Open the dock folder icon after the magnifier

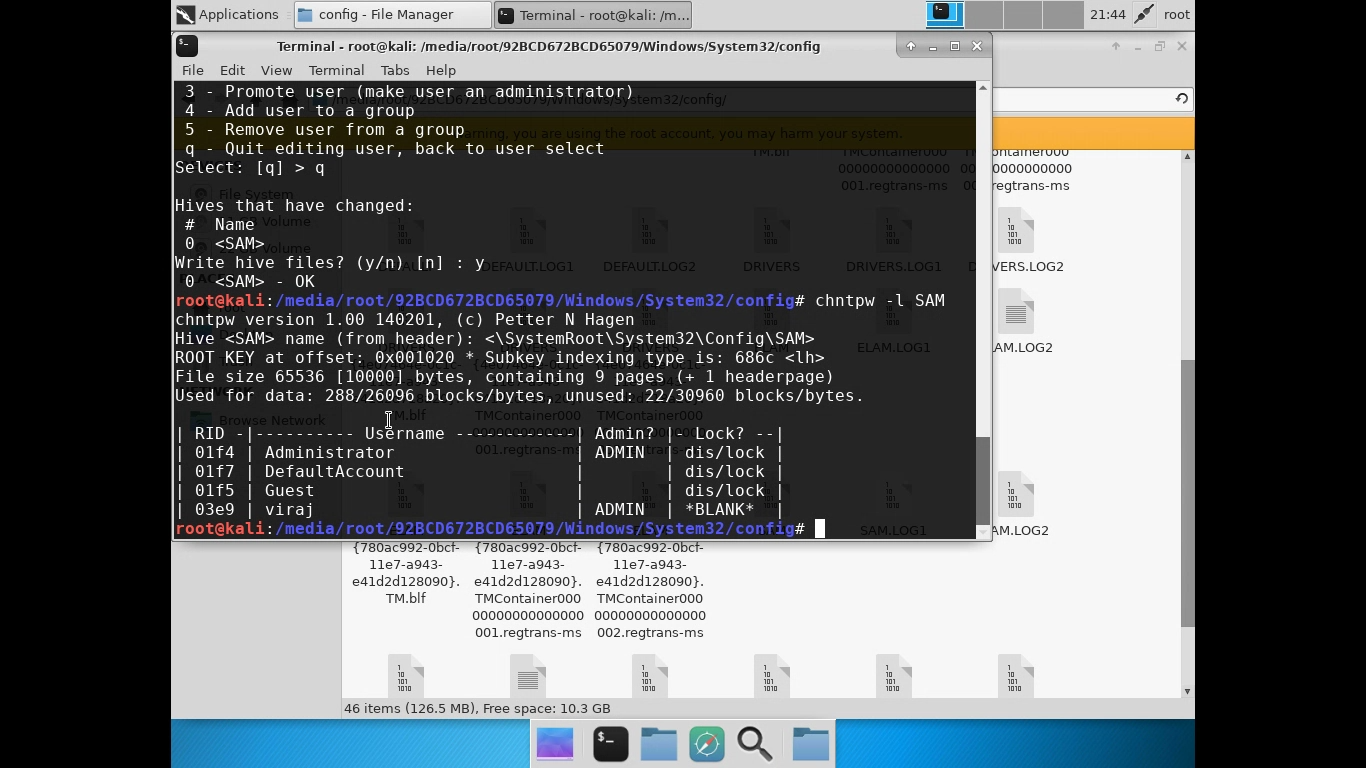pos(811,744)
